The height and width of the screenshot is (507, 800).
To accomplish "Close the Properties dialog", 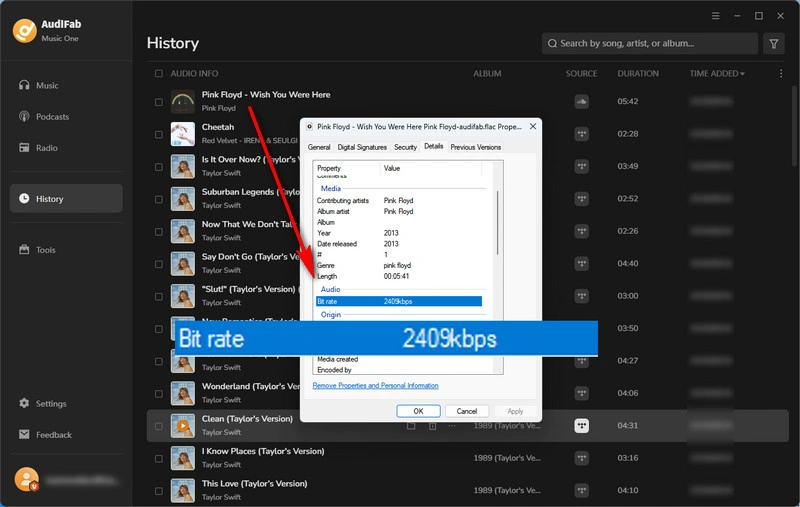I will point(533,126).
